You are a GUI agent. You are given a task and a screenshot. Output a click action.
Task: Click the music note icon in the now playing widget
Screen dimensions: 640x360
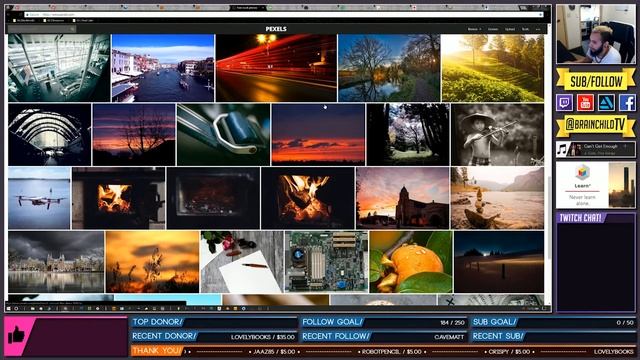coord(562,149)
